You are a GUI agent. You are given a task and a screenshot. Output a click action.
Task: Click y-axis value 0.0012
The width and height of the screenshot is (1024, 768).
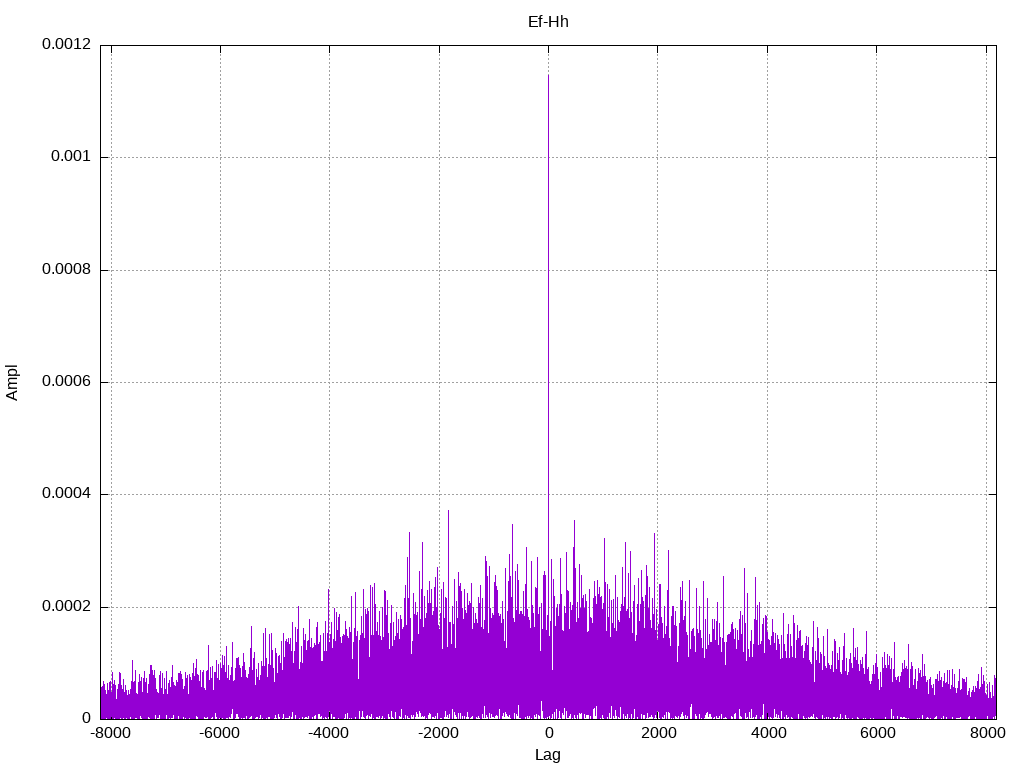[x=66, y=44]
